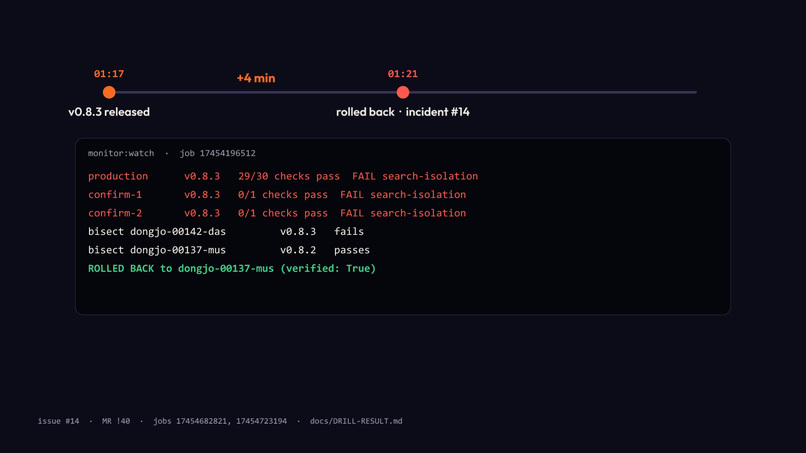Screen dimensions: 806x453
Task: Select the '+4 min' duration label
Action: coord(256,78)
